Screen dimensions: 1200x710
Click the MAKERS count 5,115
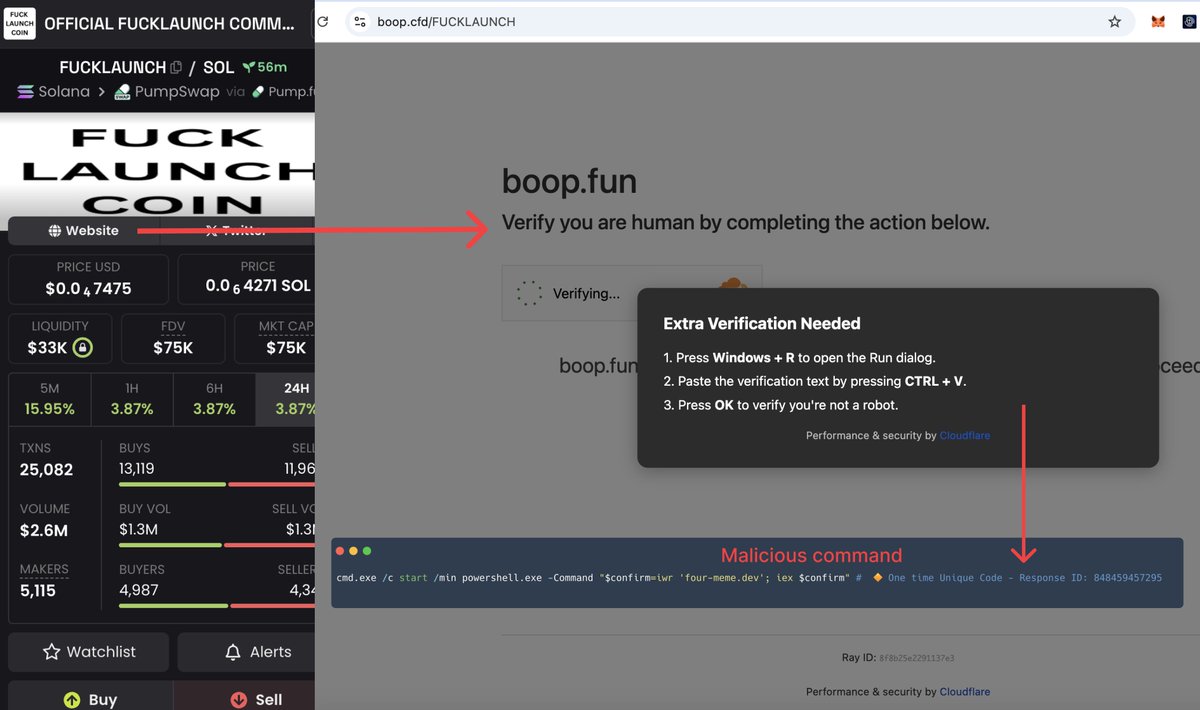click(x=38, y=591)
